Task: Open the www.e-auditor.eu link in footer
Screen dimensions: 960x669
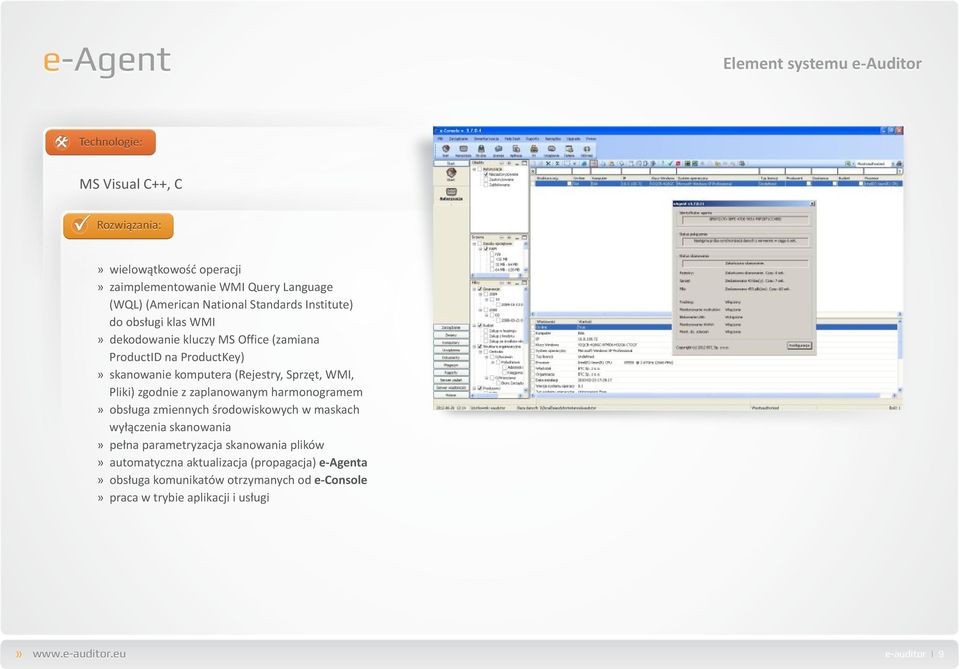Action: click(x=79, y=654)
